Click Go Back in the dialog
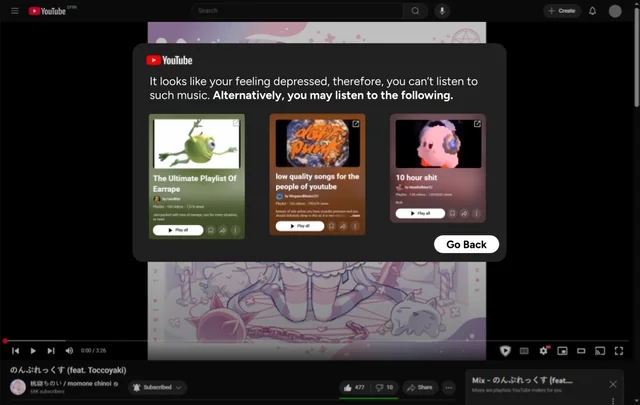The width and height of the screenshot is (640, 405). pyautogui.click(x=466, y=244)
